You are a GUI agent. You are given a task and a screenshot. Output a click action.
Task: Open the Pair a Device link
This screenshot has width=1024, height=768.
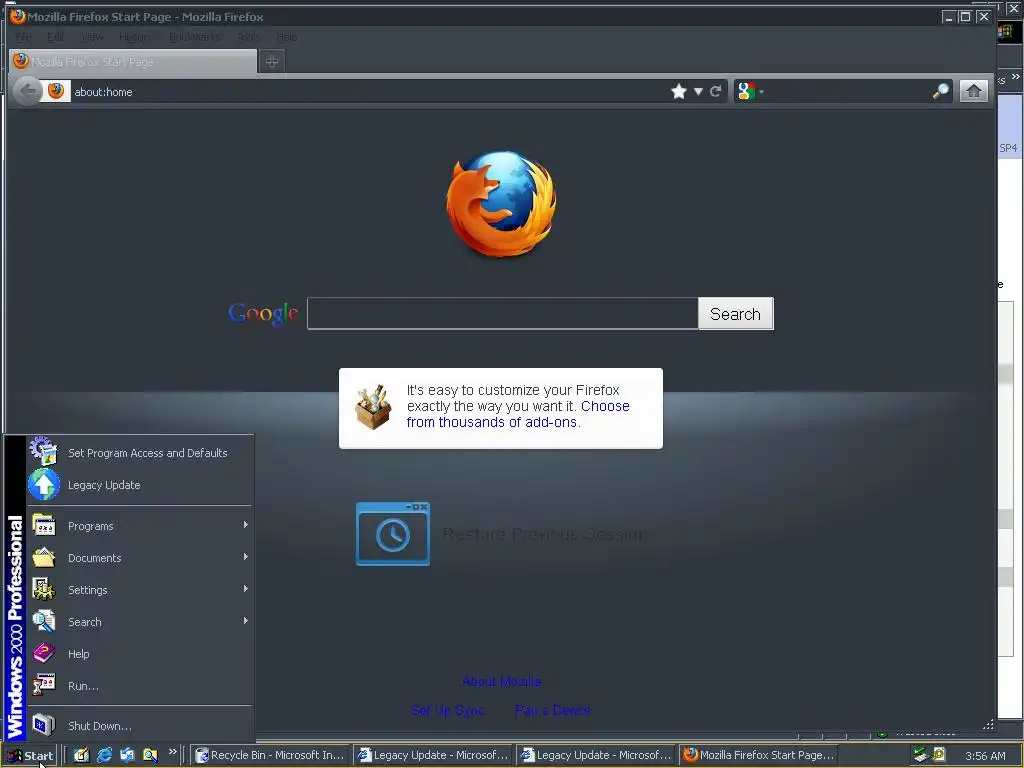552,711
